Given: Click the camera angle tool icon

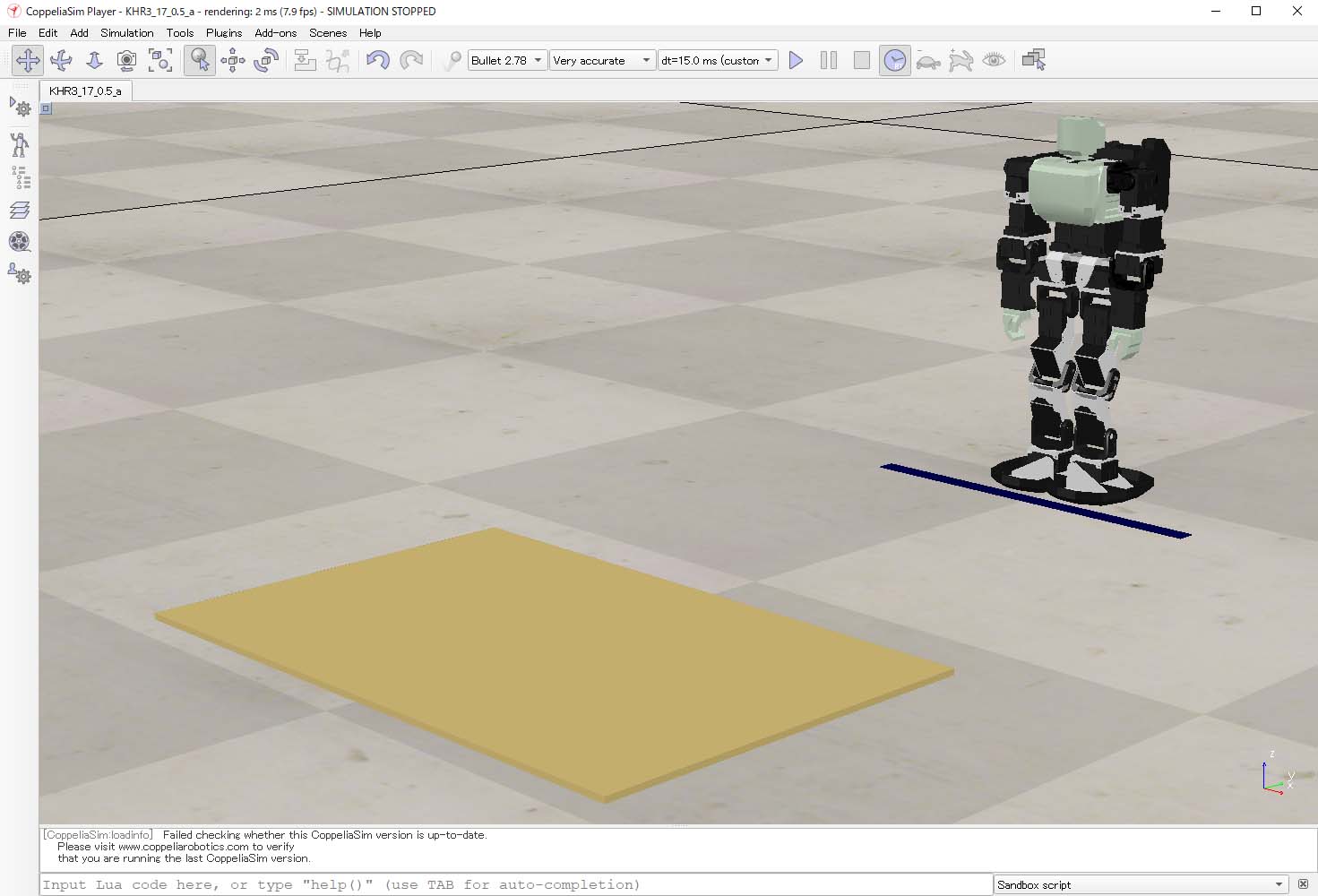Looking at the screenshot, I should [x=127, y=60].
